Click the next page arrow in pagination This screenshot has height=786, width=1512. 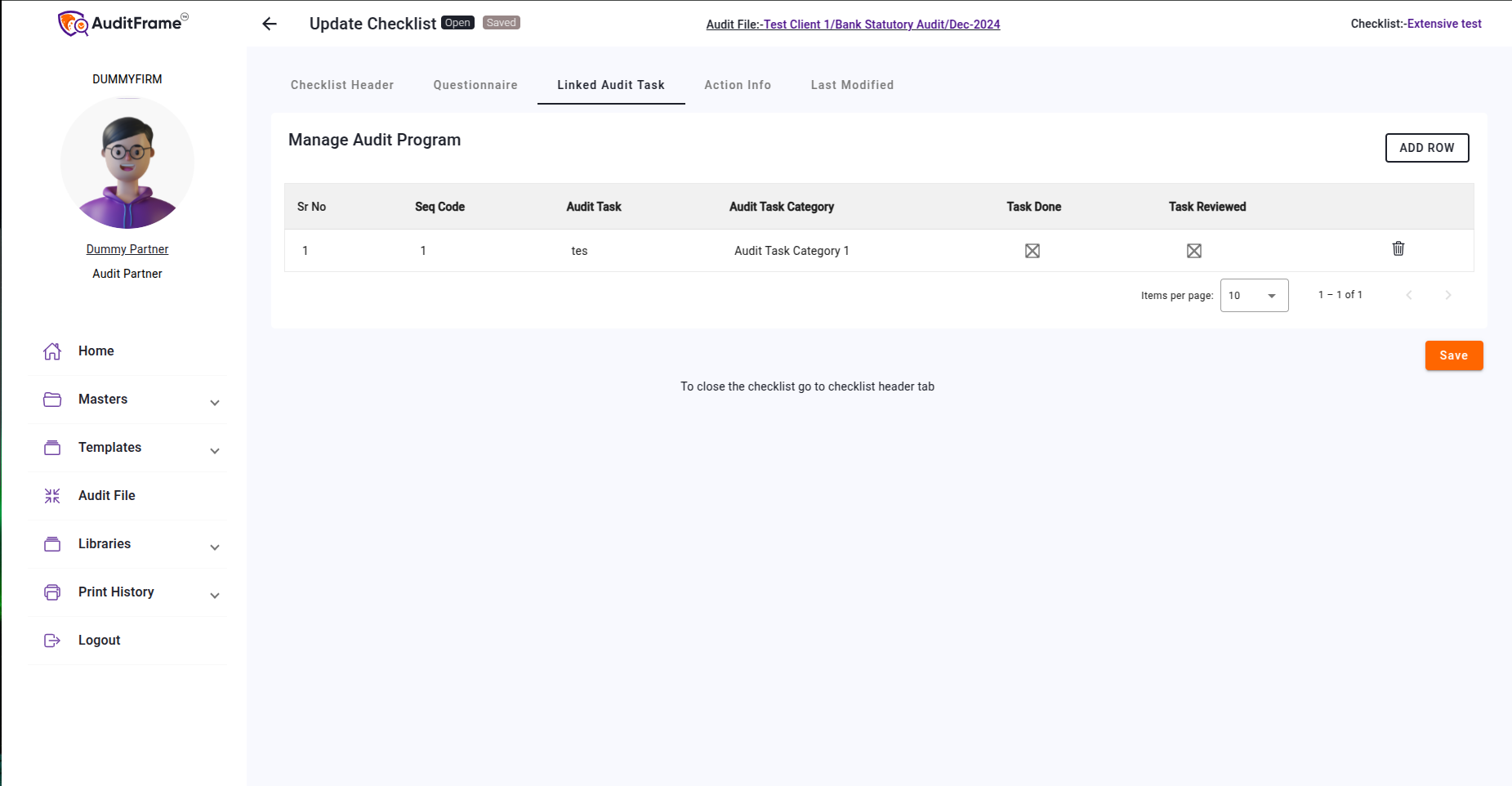[1448, 295]
